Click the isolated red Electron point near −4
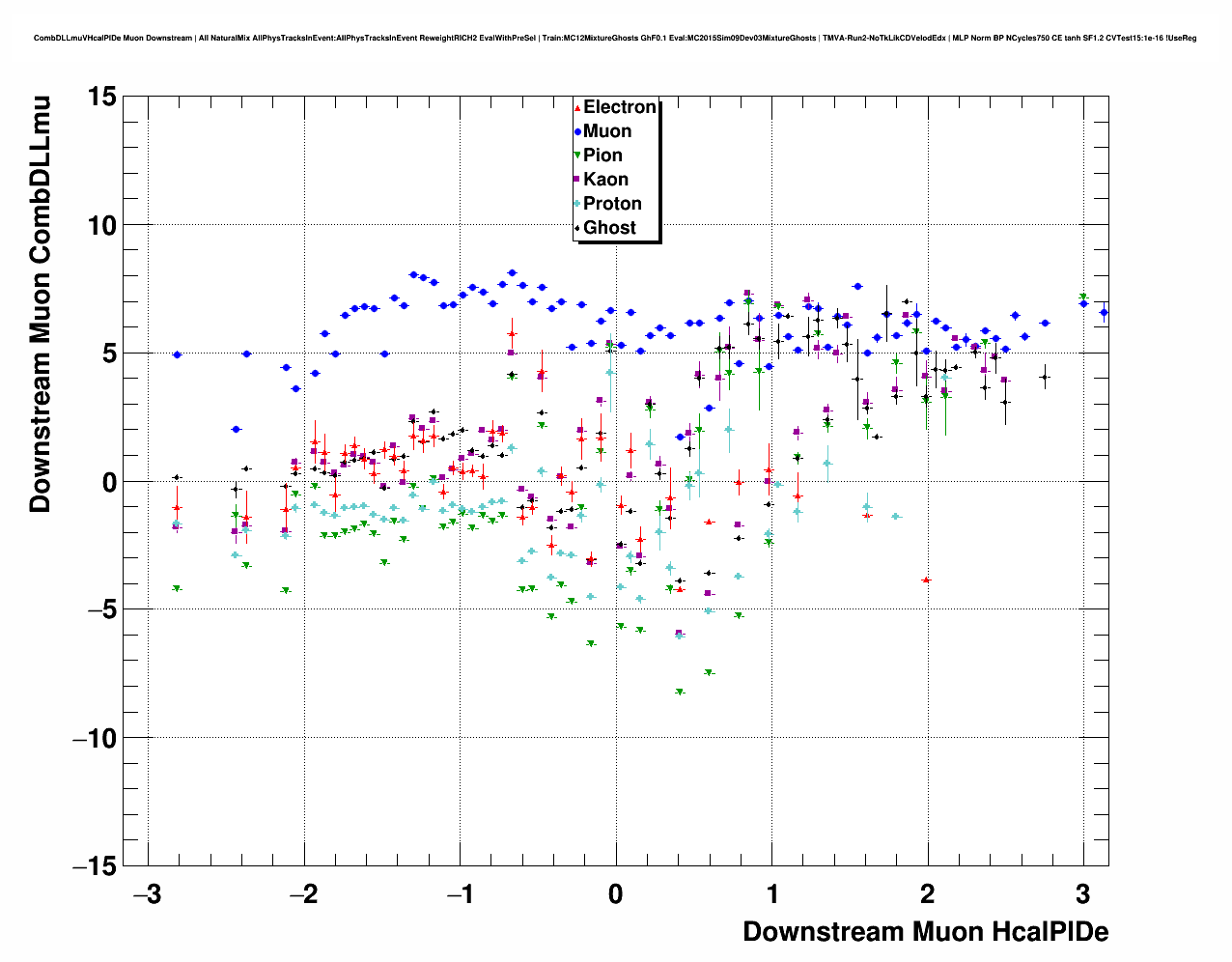Viewport: 1232px width, 962px height. (926, 580)
